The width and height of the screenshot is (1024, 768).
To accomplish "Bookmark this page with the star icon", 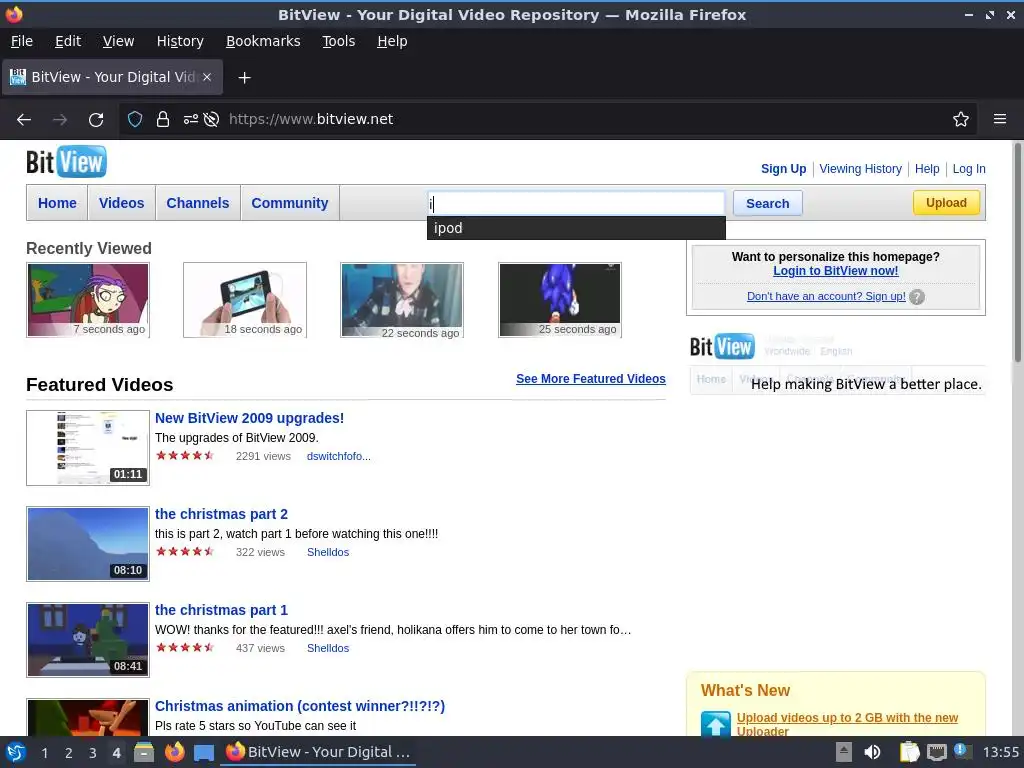I will [x=961, y=120].
